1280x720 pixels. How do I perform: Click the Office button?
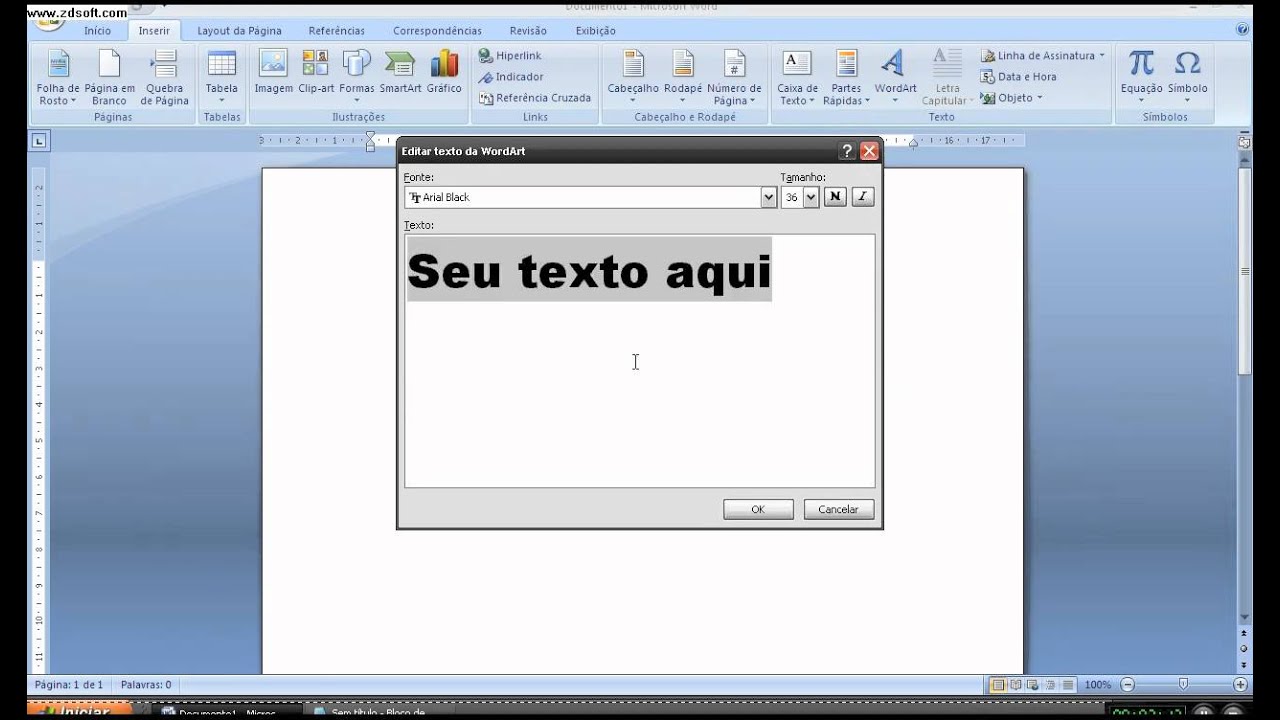[47, 22]
